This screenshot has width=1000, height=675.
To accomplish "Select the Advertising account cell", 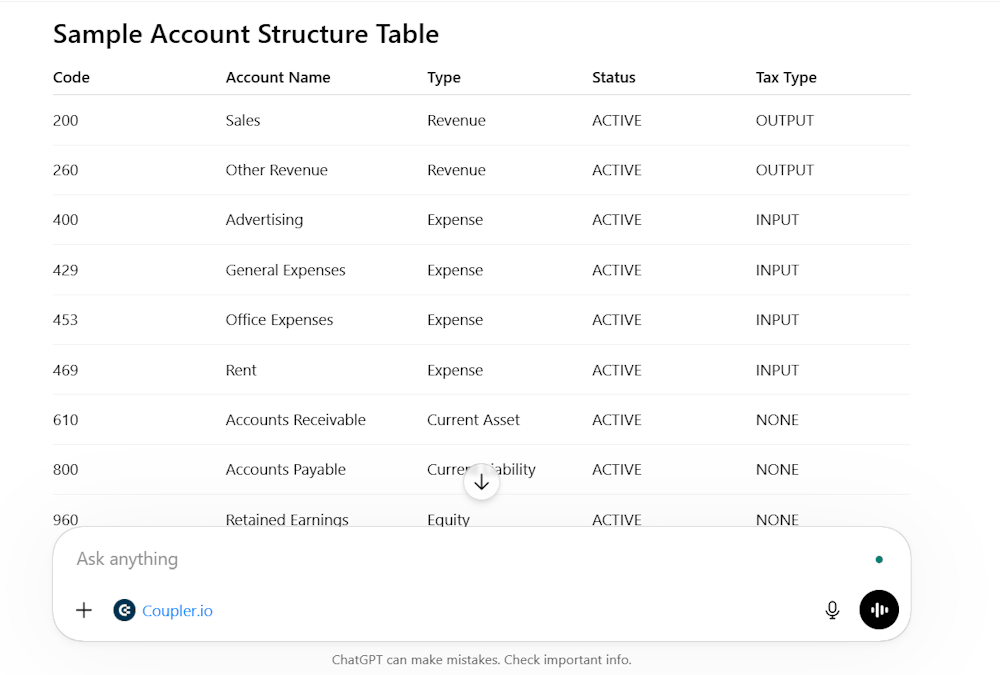I will pyautogui.click(x=265, y=220).
